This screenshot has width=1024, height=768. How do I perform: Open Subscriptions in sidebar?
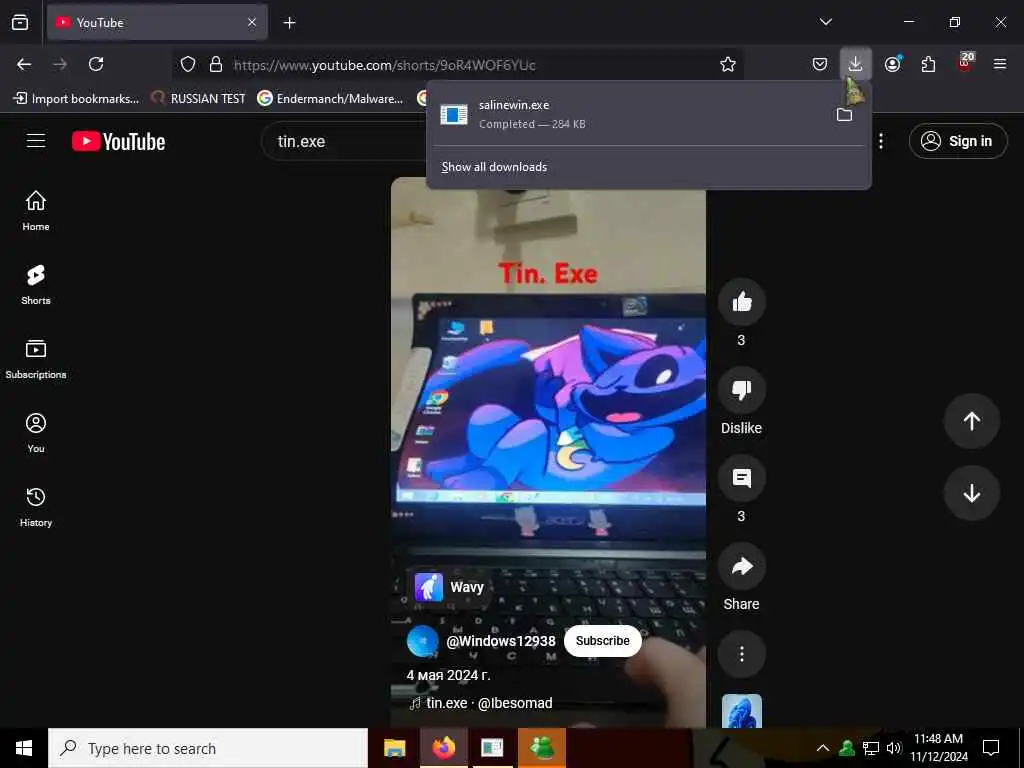(36, 359)
